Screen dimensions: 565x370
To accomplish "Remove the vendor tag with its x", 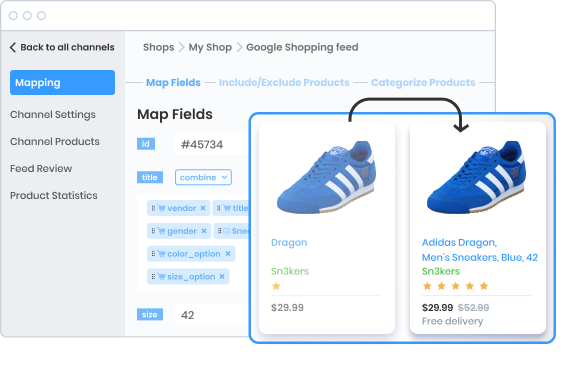I will pos(203,208).
